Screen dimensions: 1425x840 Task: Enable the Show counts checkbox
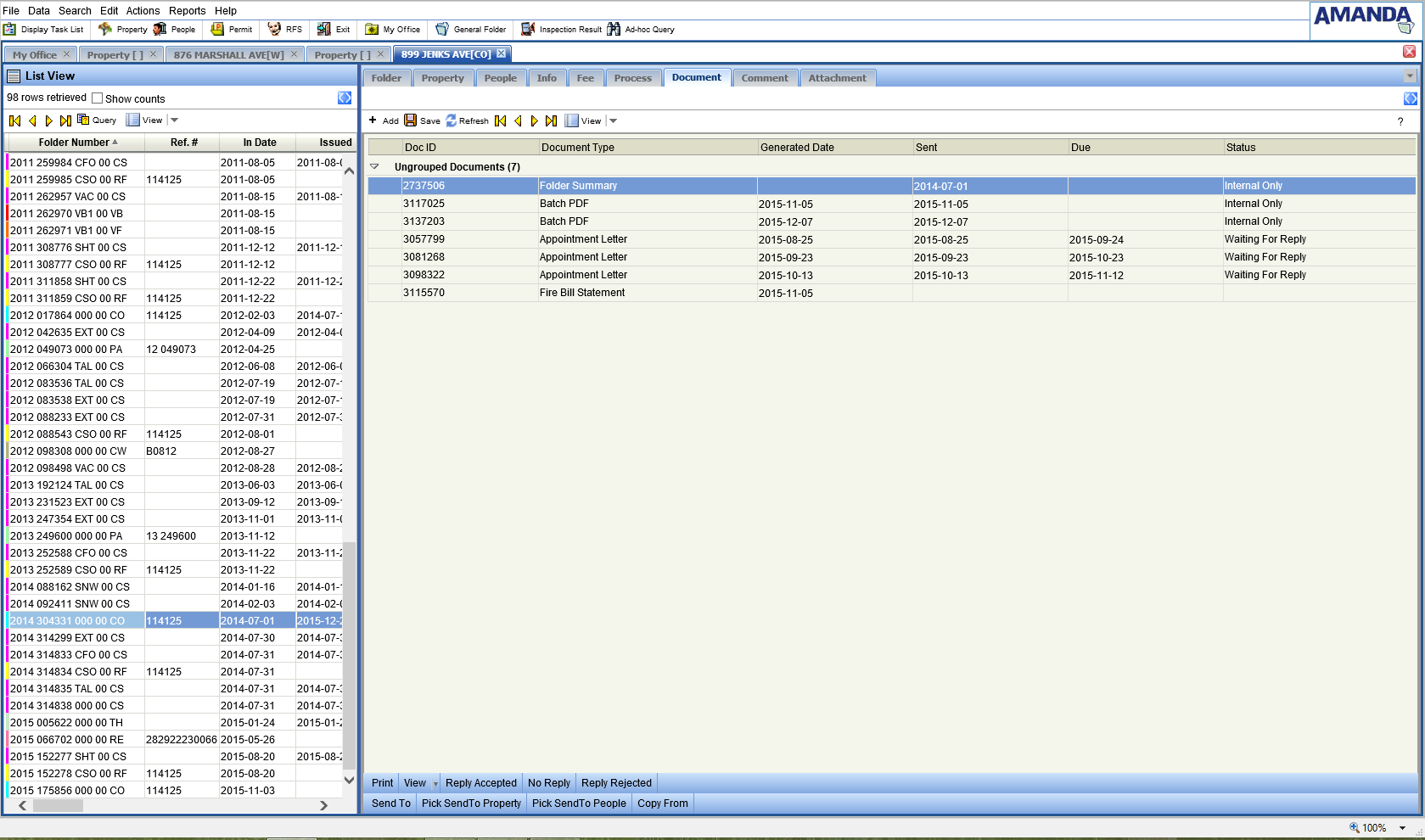pyautogui.click(x=98, y=98)
